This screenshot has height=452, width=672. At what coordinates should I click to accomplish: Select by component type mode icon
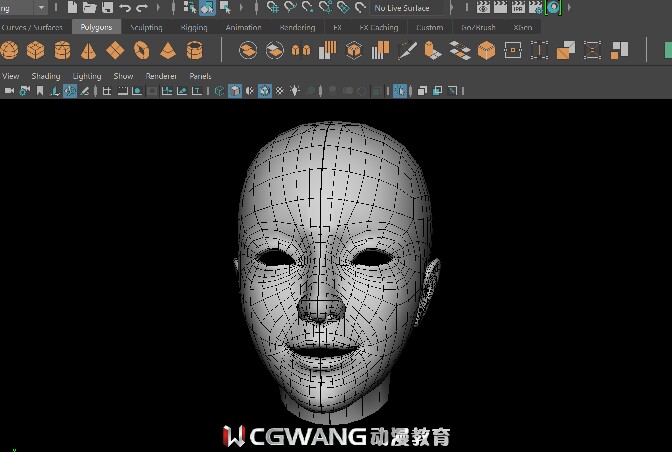pyautogui.click(x=225, y=7)
